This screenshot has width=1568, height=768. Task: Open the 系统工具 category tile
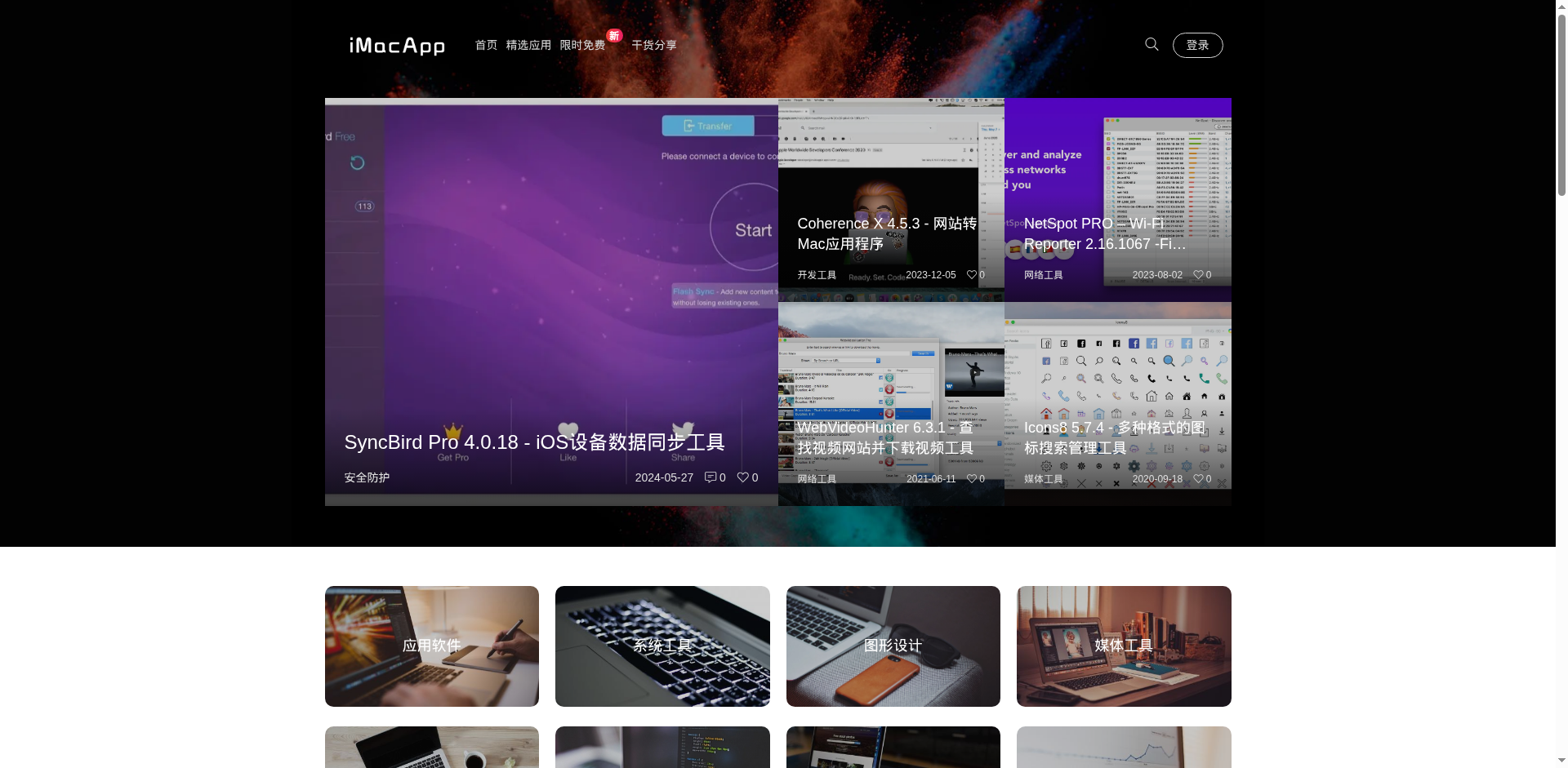pyautogui.click(x=662, y=646)
